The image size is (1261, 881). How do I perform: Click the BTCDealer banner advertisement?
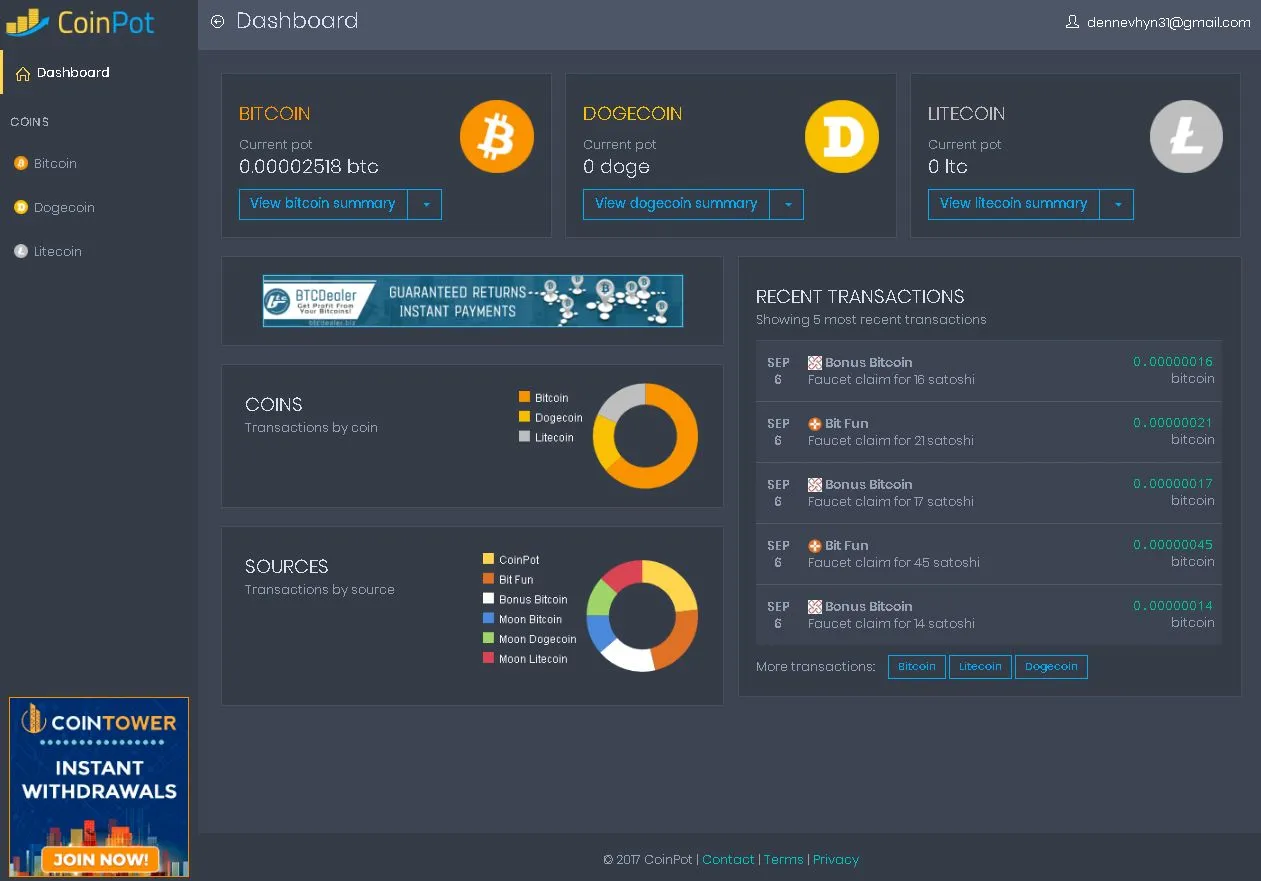(473, 301)
